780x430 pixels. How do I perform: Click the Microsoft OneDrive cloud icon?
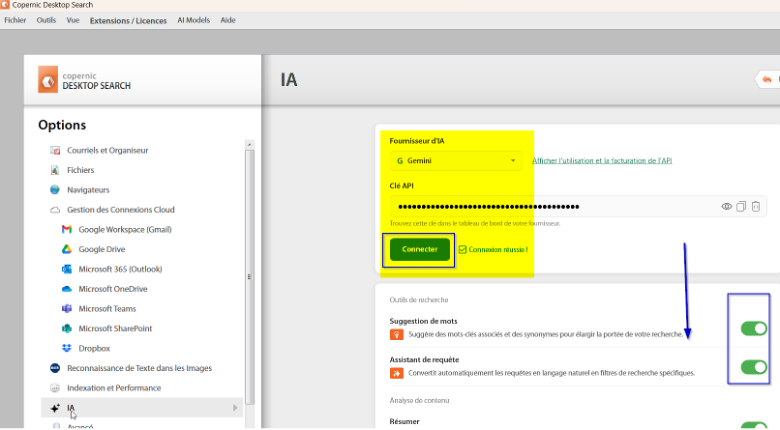tap(67, 289)
